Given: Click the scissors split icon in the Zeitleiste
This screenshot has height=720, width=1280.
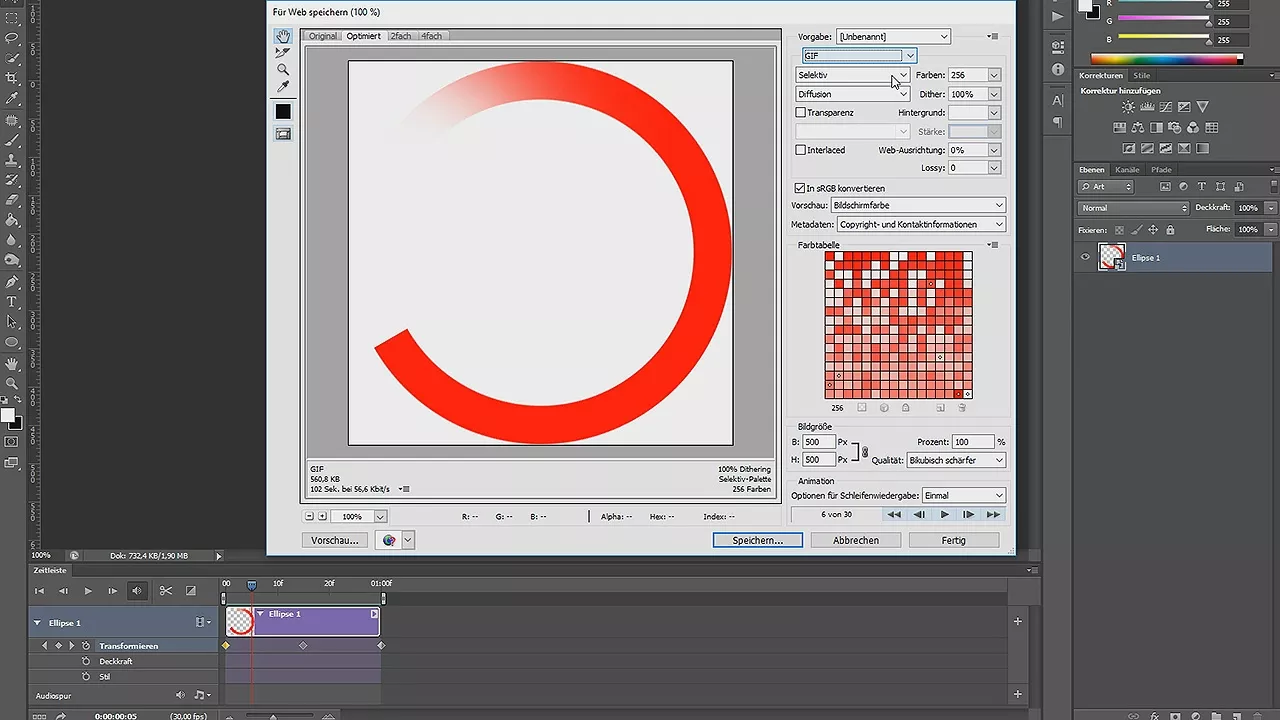Looking at the screenshot, I should [166, 591].
